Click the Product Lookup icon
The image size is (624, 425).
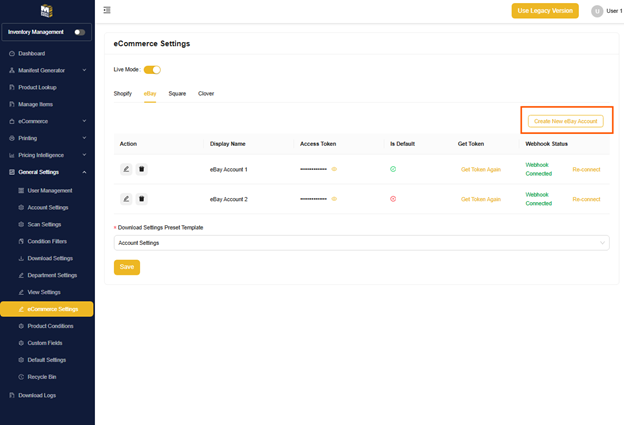(x=12, y=88)
